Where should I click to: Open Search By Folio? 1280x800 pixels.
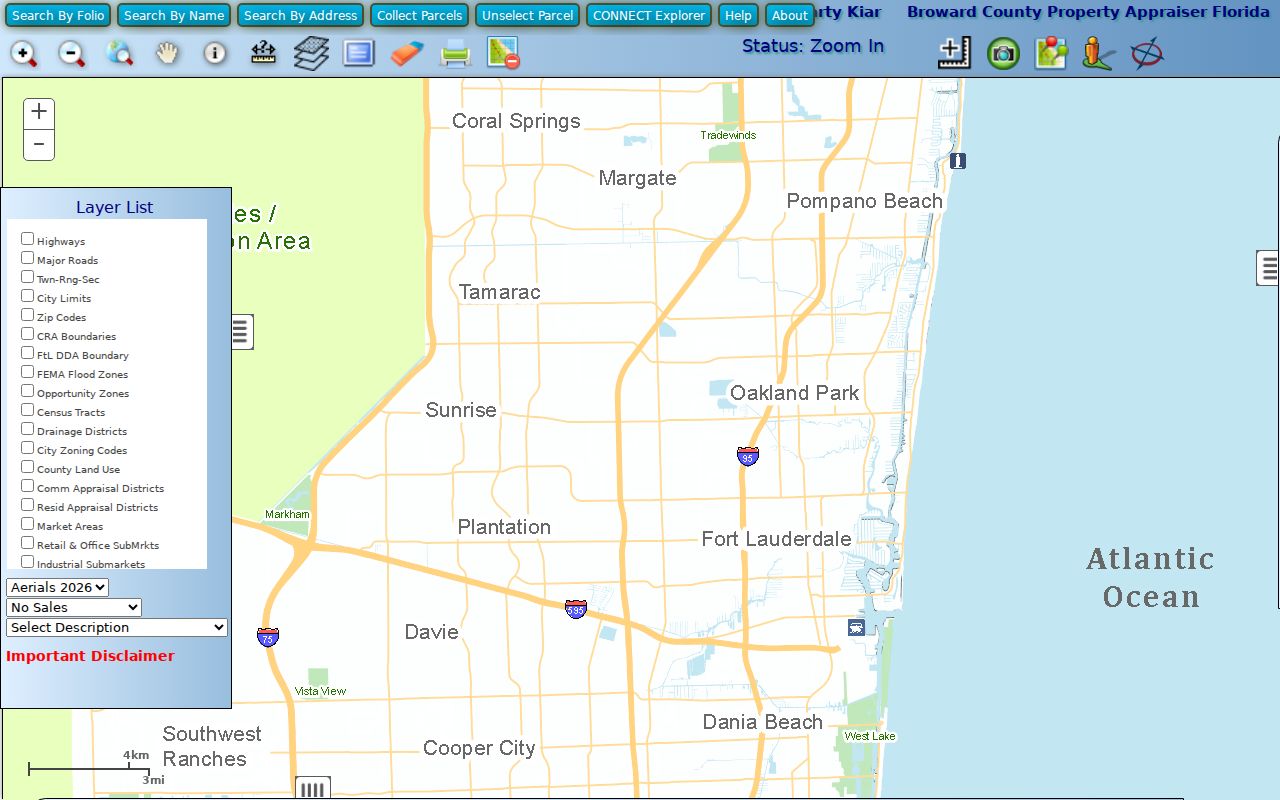pyautogui.click(x=58, y=15)
